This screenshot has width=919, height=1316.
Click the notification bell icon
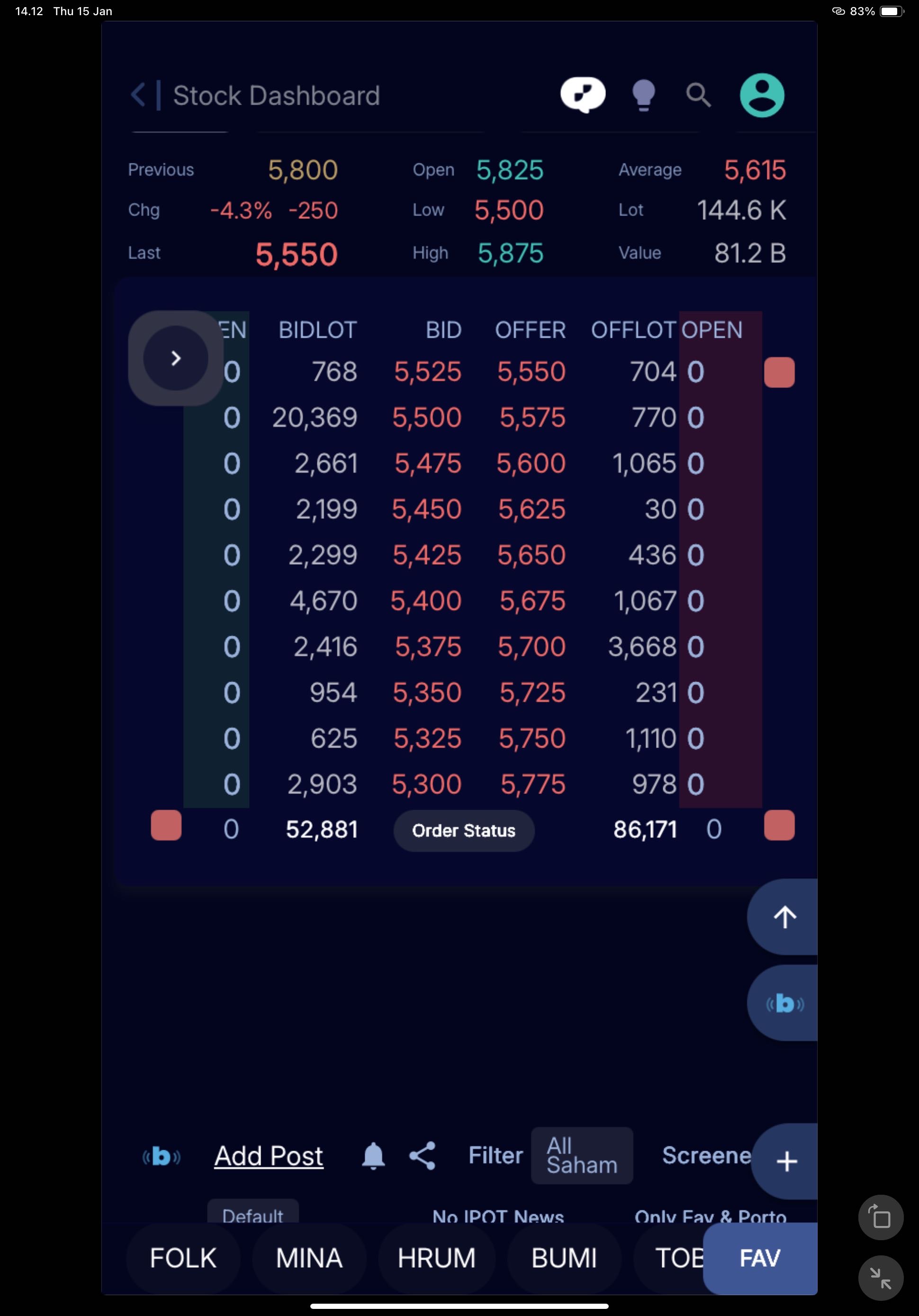click(373, 1155)
